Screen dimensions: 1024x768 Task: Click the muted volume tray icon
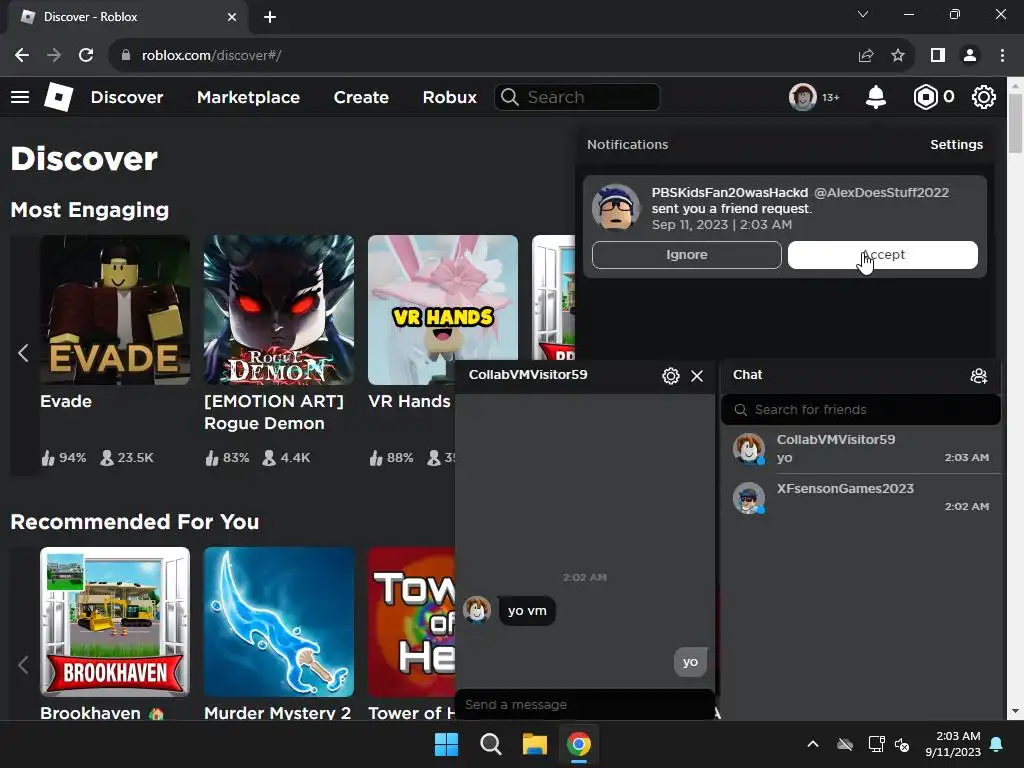tap(902, 744)
